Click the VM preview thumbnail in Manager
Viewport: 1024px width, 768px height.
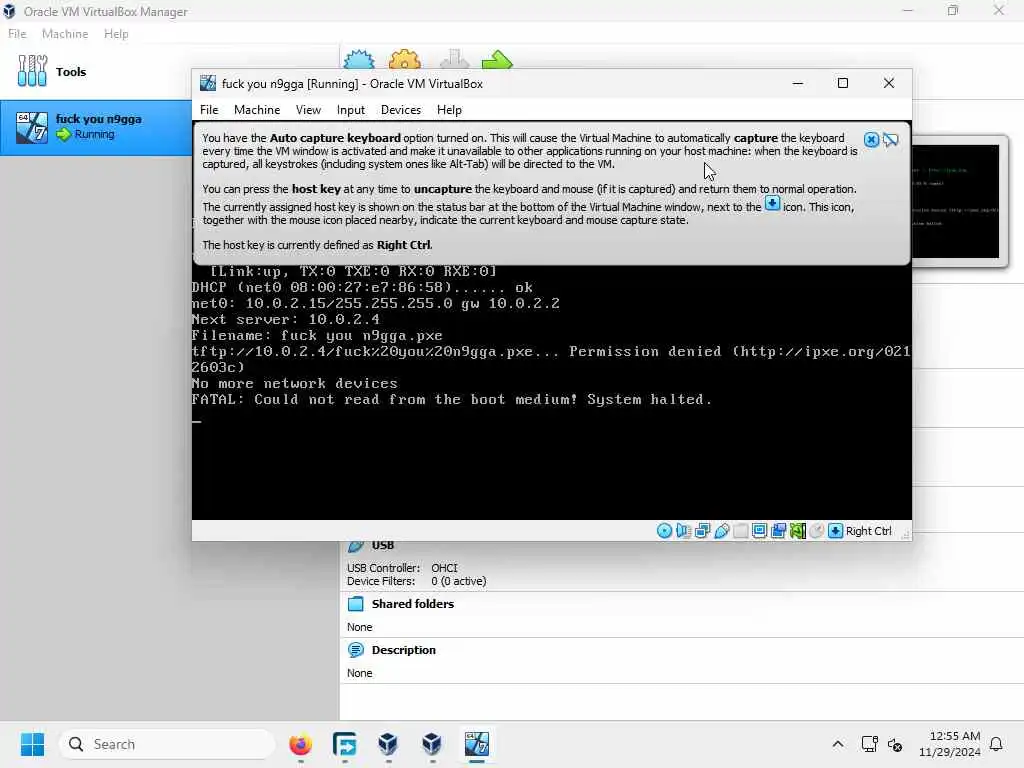click(x=955, y=201)
